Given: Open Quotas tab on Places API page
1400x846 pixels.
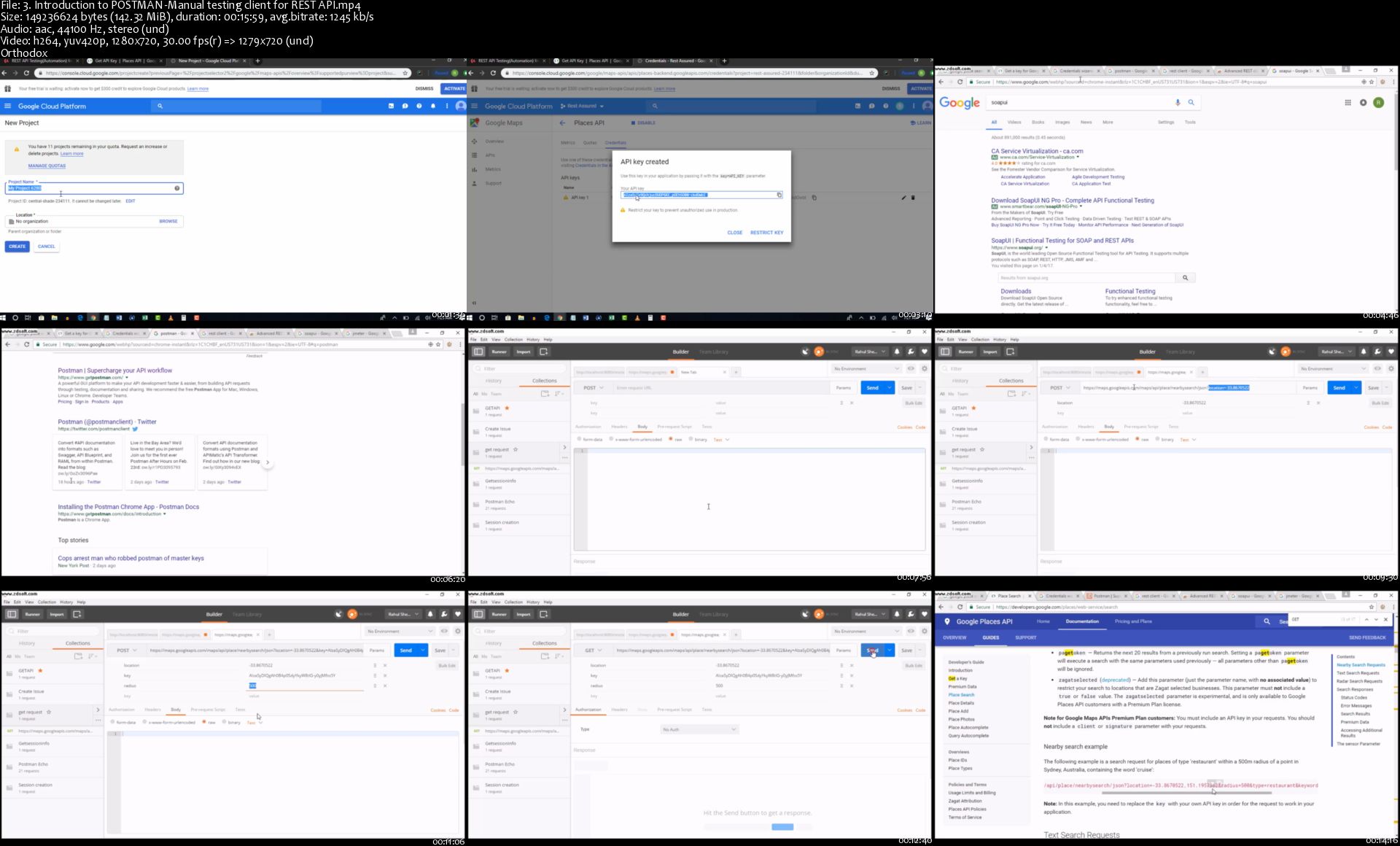Looking at the screenshot, I should (590, 142).
